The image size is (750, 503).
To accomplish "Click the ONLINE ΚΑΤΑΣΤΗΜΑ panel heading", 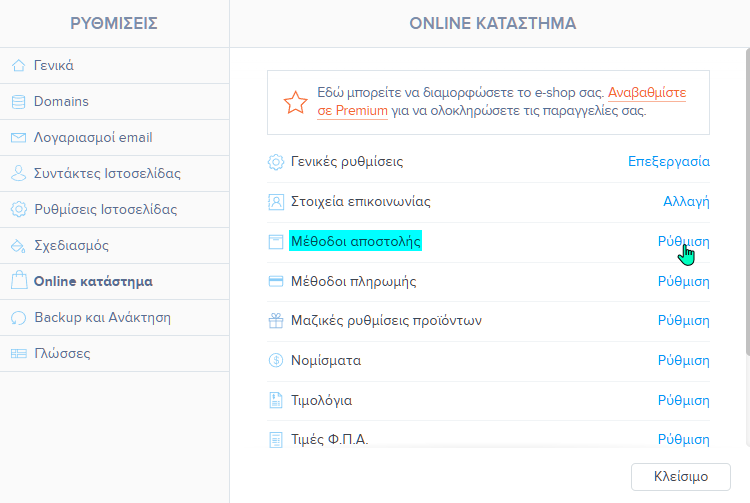I will [x=493, y=23].
